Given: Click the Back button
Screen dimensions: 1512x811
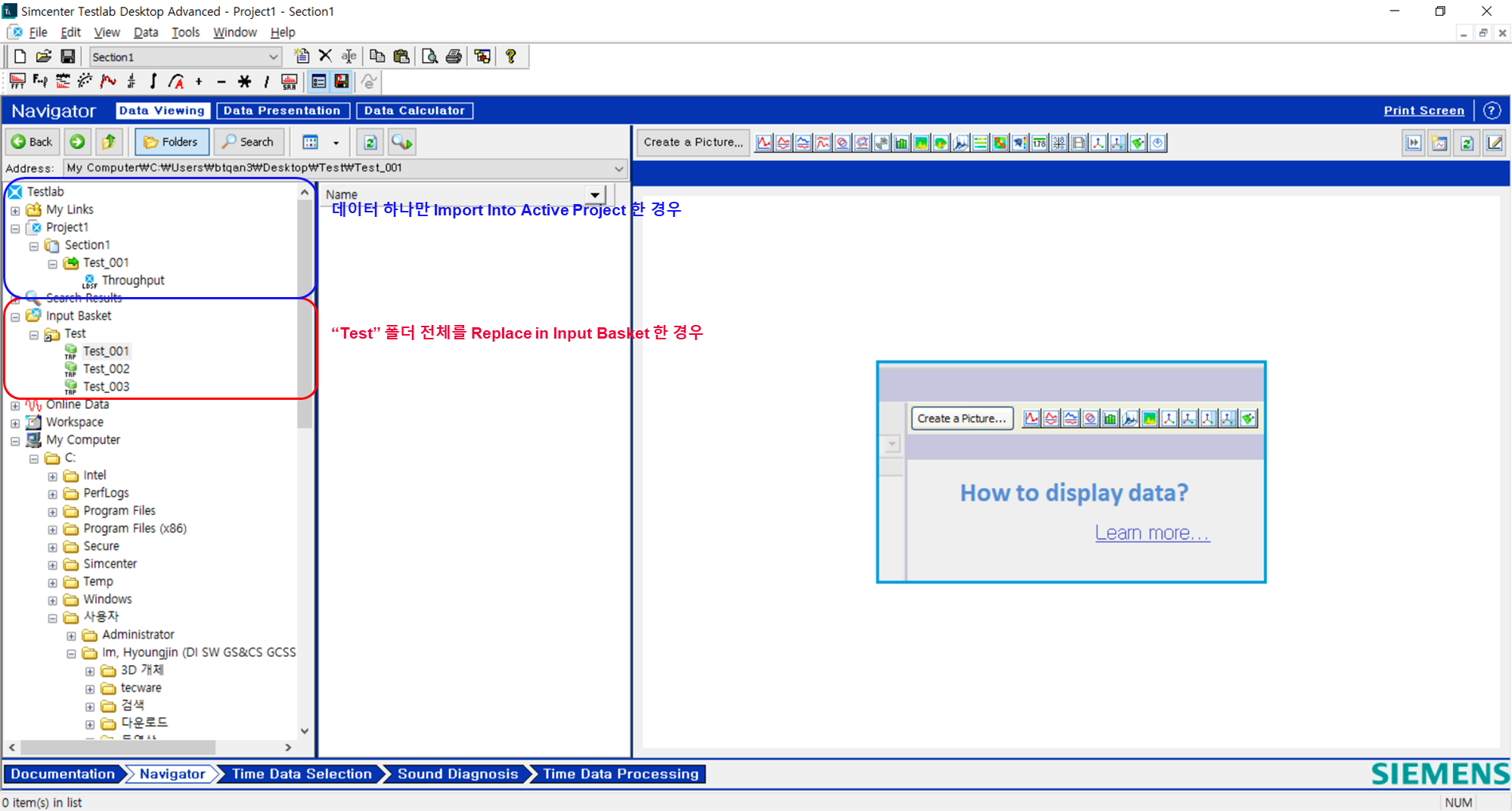Looking at the screenshot, I should coord(33,141).
